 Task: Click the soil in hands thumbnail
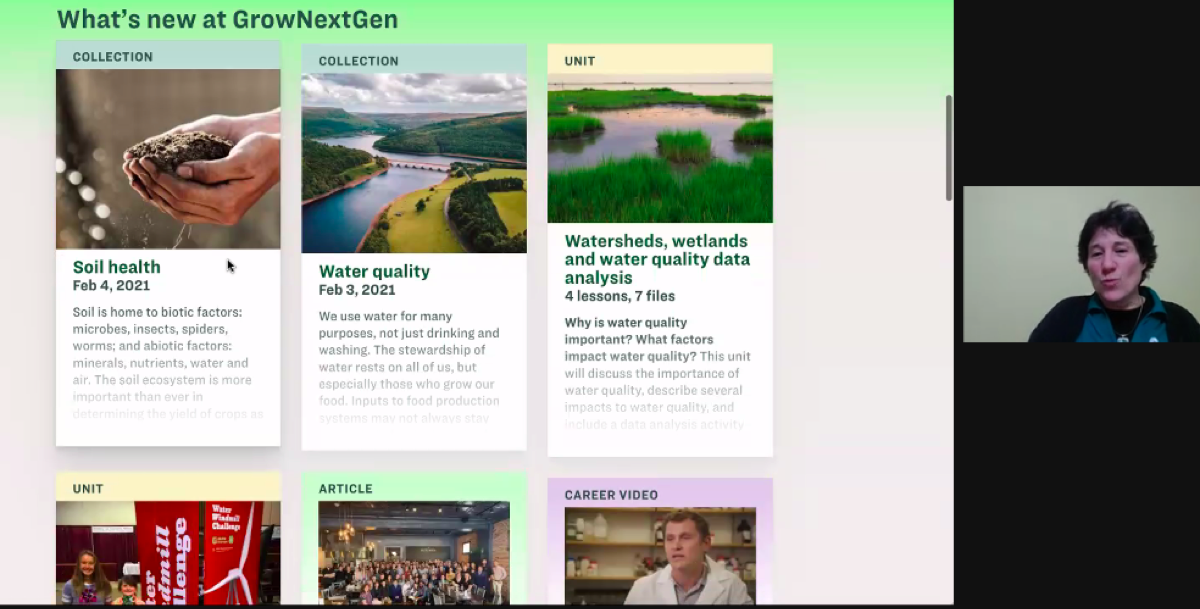pos(168,158)
